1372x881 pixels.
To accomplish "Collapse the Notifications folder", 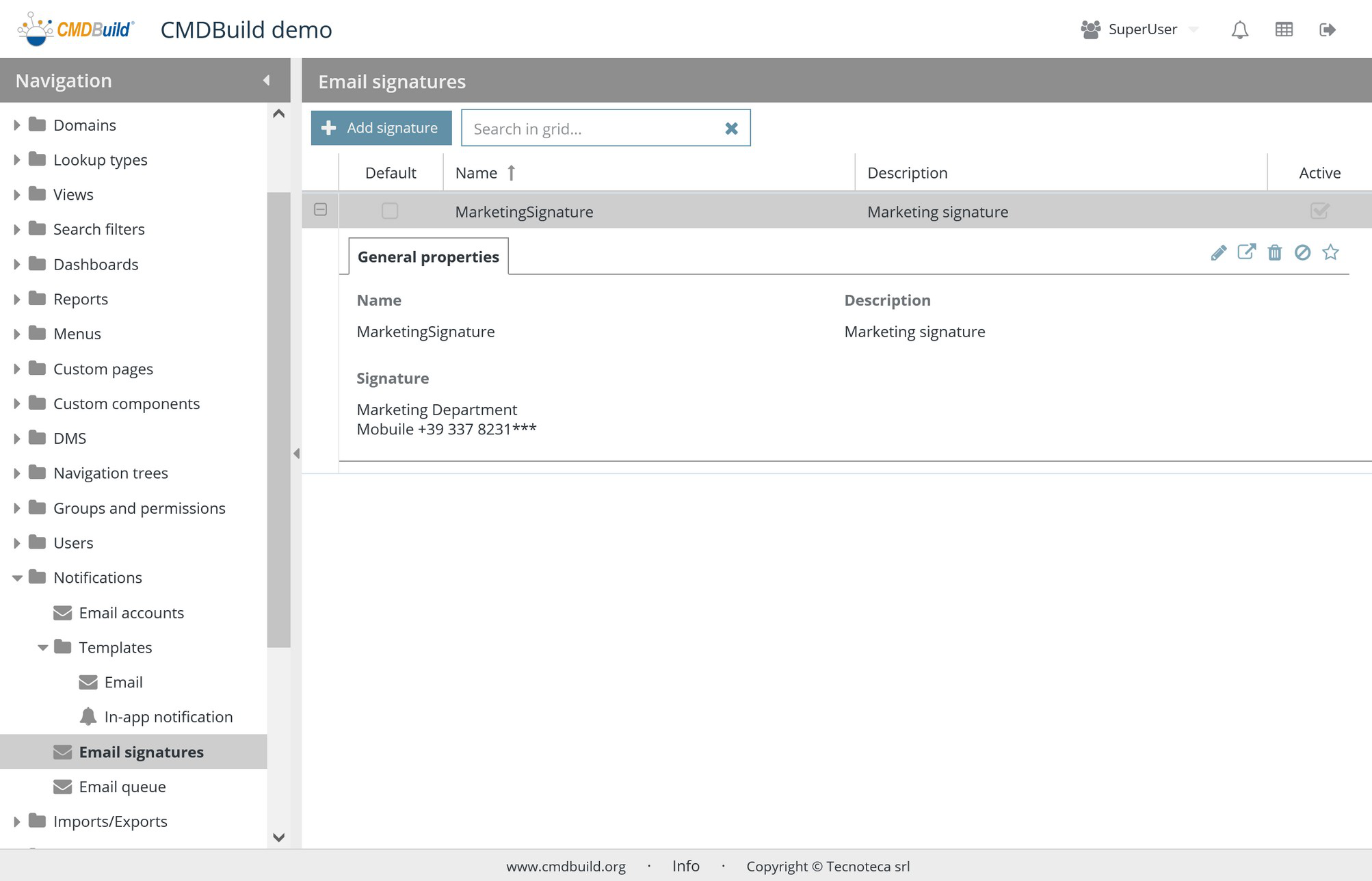I will point(17,578).
